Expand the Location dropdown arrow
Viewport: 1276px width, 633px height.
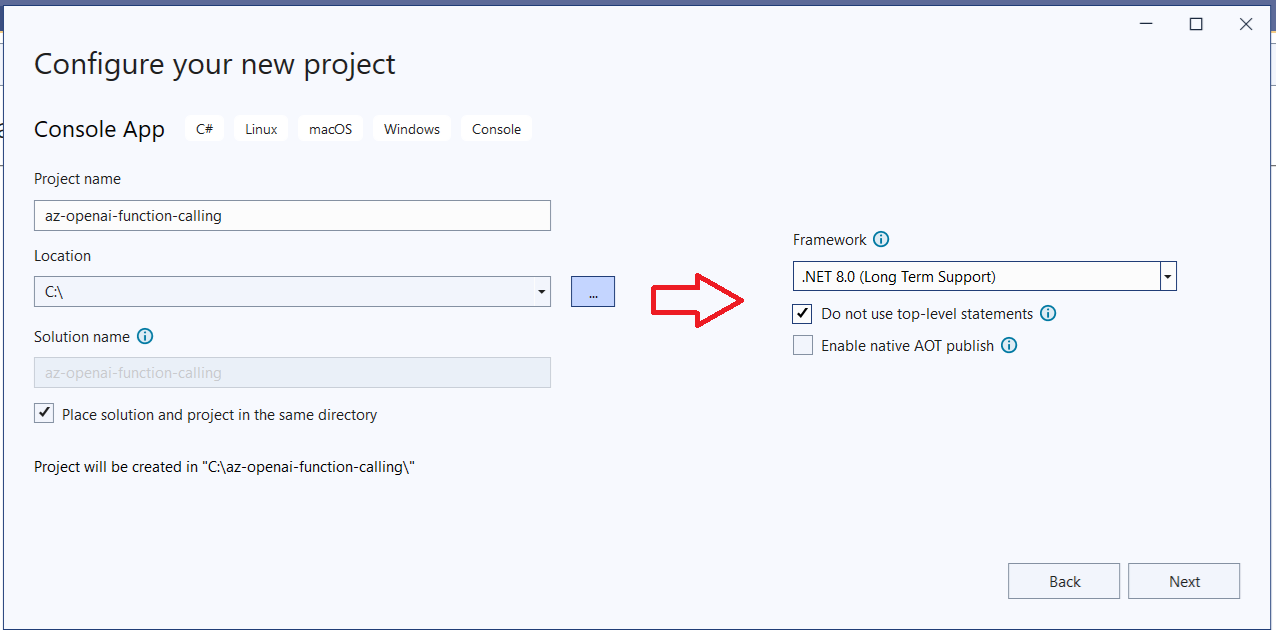(541, 292)
